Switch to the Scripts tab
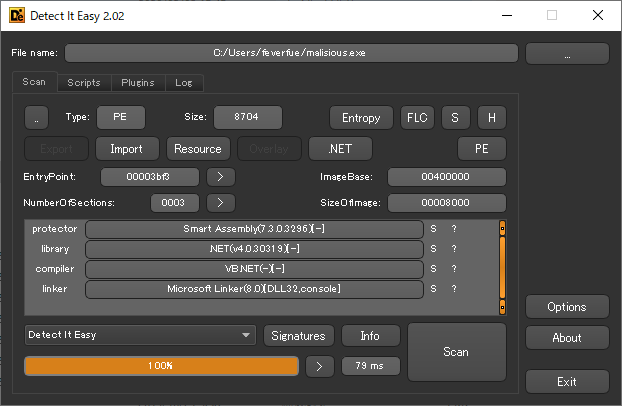Image resolution: width=622 pixels, height=406 pixels. 84,83
